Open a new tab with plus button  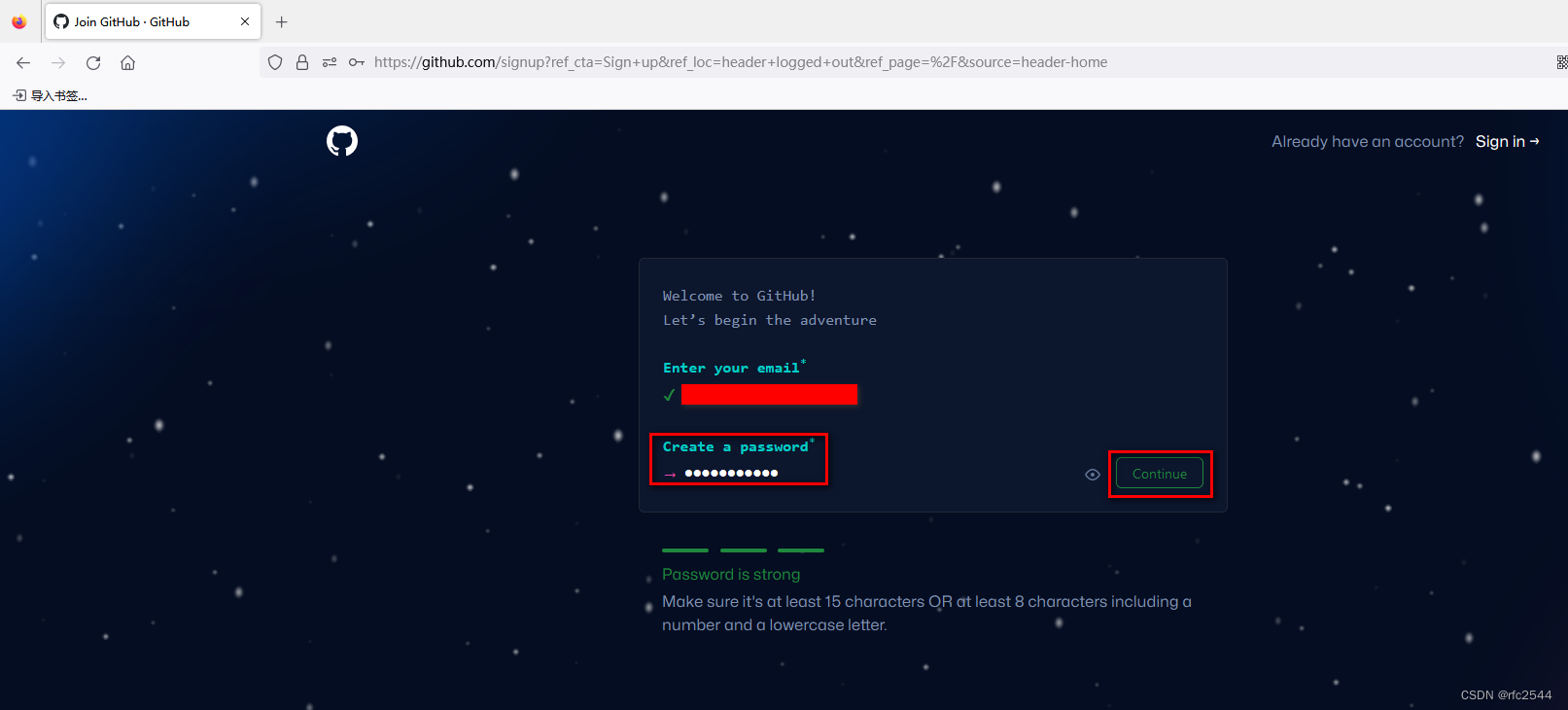pyautogui.click(x=282, y=21)
